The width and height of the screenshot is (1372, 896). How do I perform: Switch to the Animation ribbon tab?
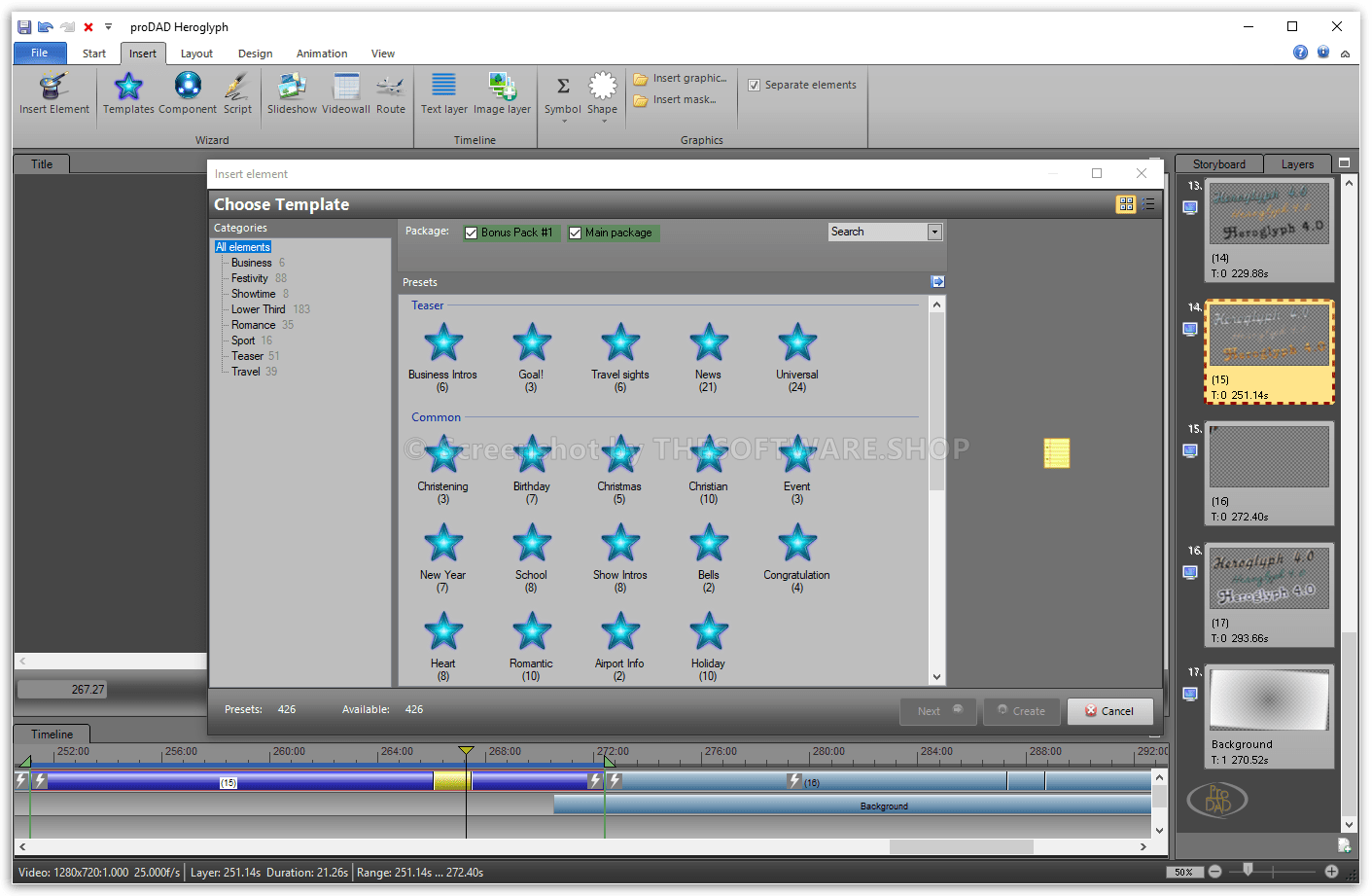coord(321,54)
